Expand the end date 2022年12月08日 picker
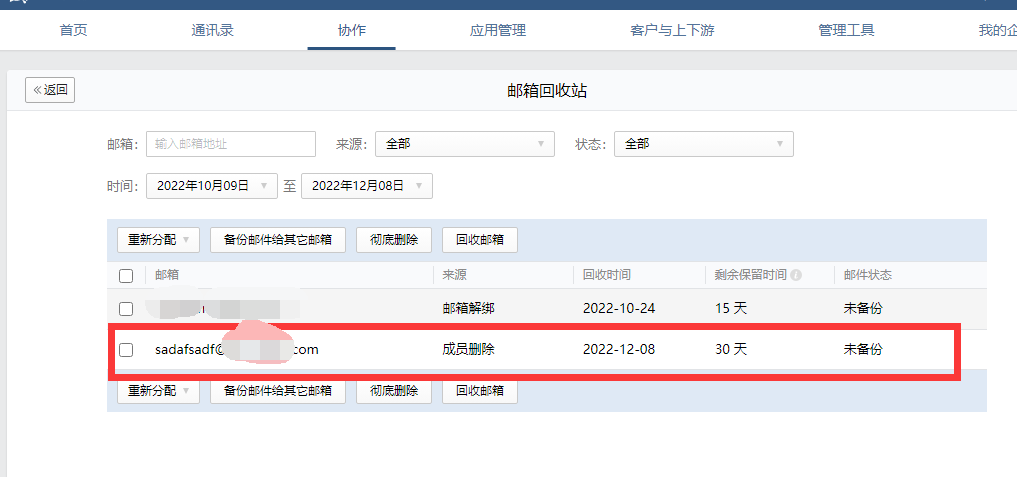The height and width of the screenshot is (477, 1017). (367, 186)
